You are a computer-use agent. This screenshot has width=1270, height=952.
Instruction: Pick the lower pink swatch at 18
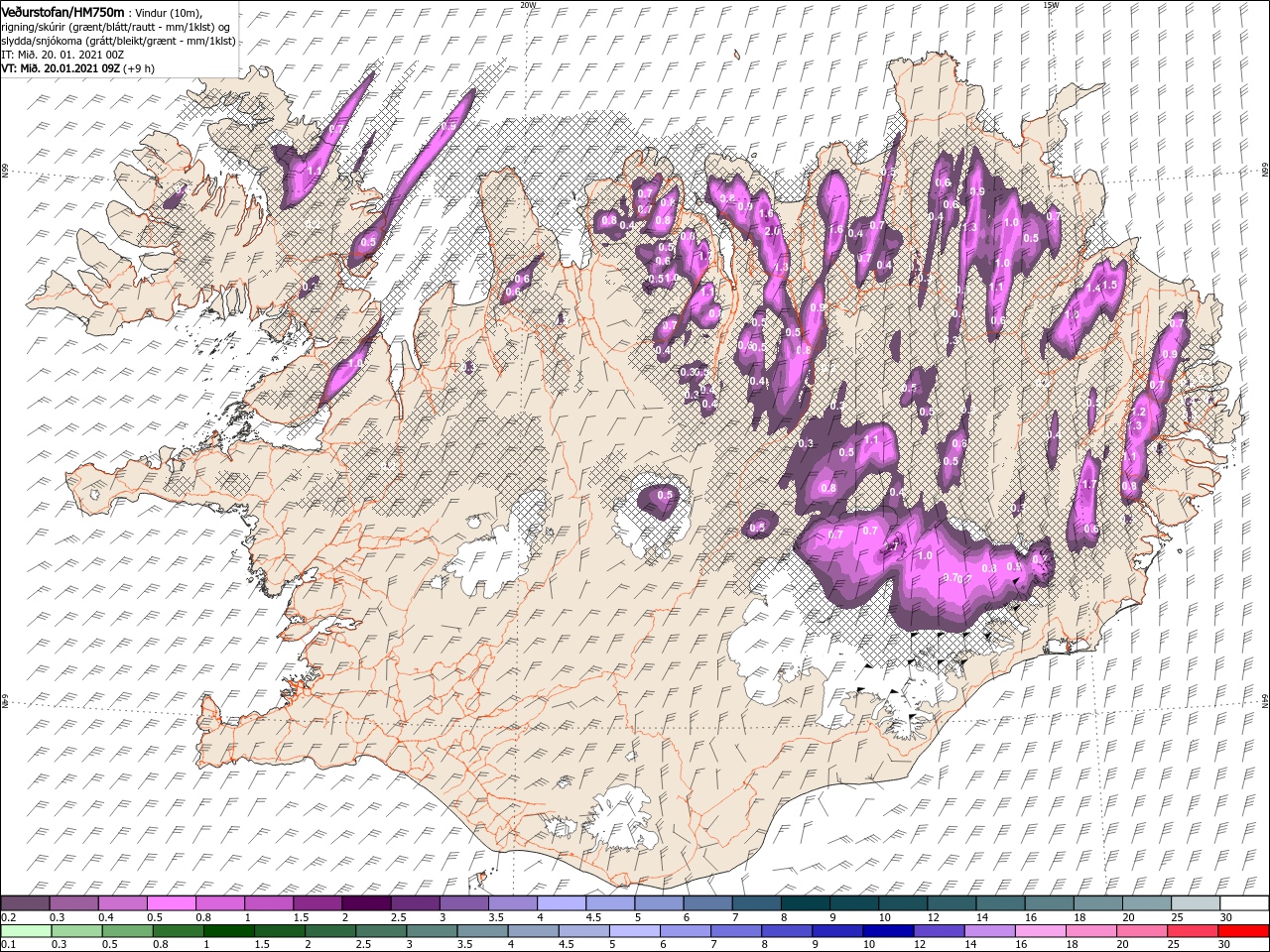(1089, 931)
